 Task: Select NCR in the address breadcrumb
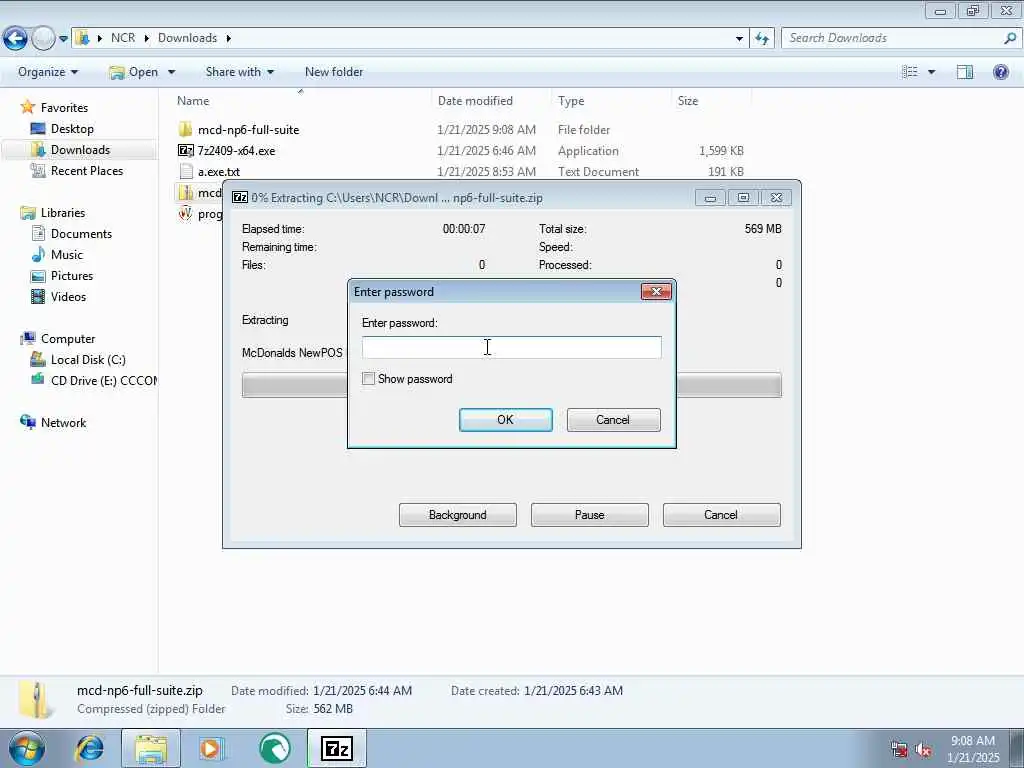[x=123, y=38]
